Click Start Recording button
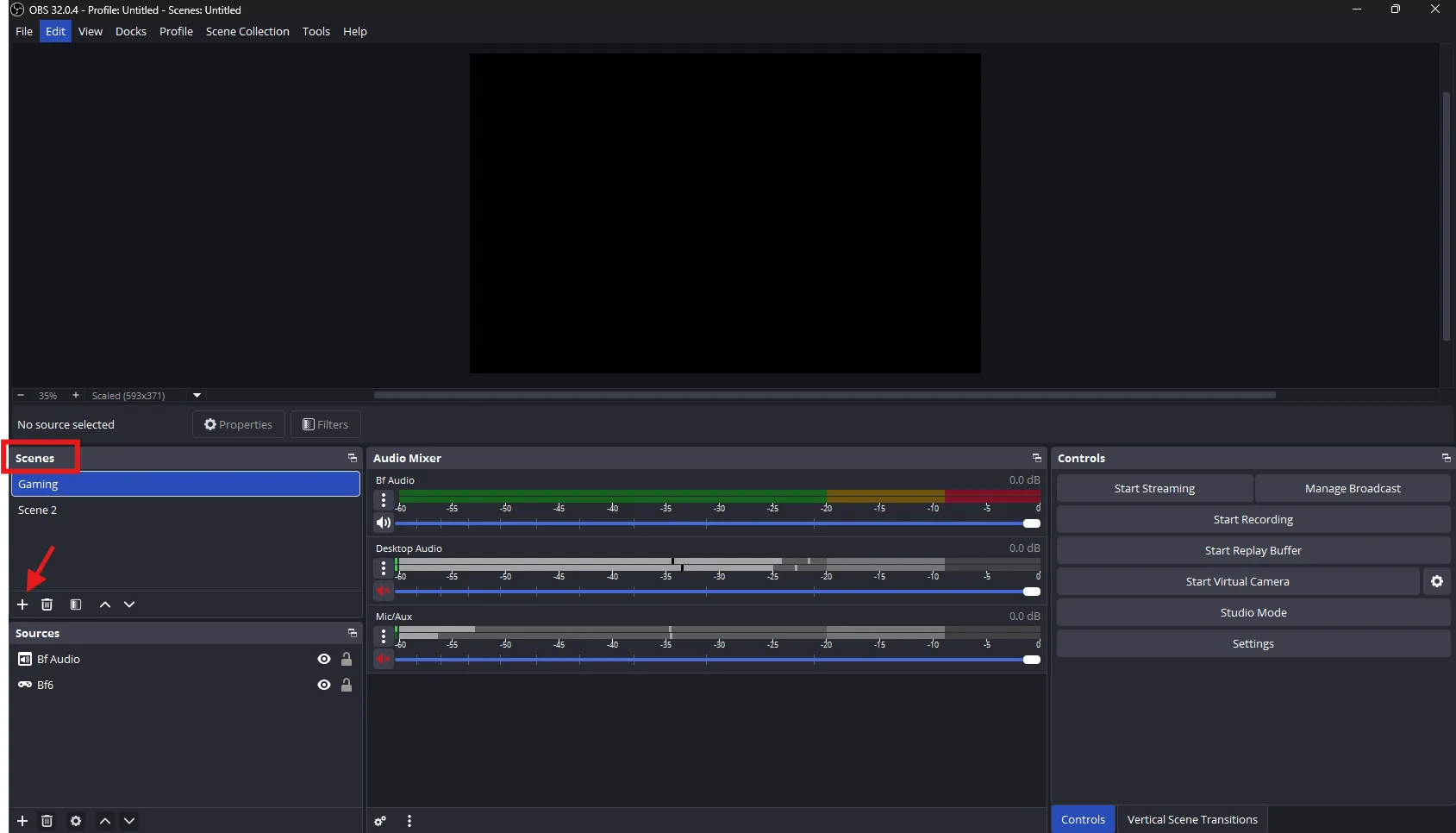Screen dimensions: 1456x833 [x=1253, y=519]
